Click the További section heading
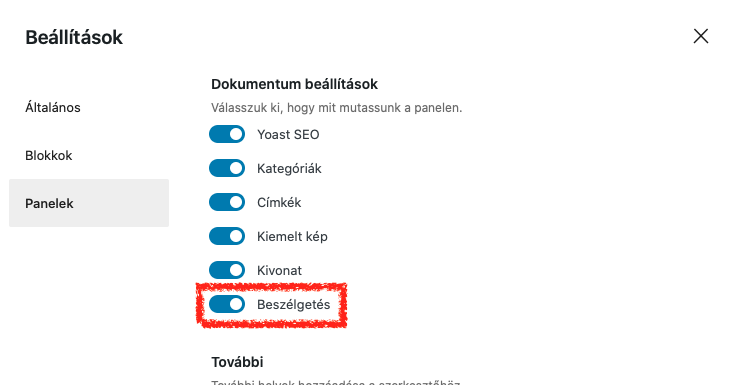The height and width of the screenshot is (385, 739). pos(237,362)
